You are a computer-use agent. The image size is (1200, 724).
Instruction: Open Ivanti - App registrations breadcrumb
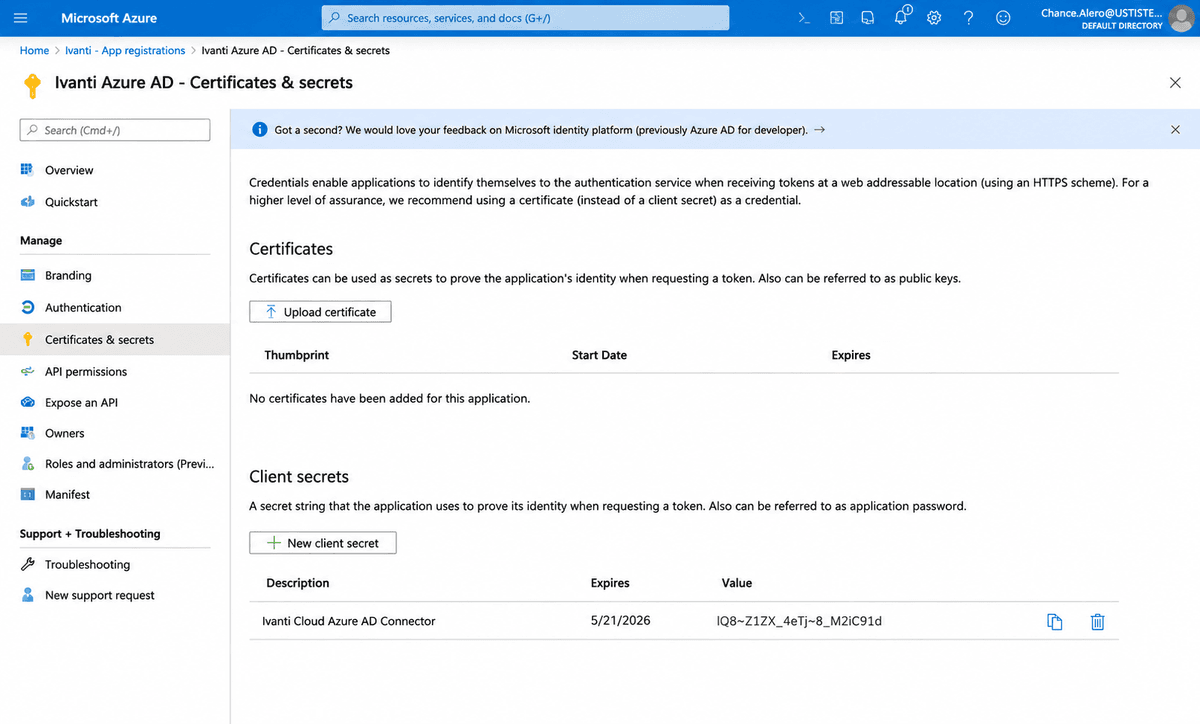click(x=125, y=50)
